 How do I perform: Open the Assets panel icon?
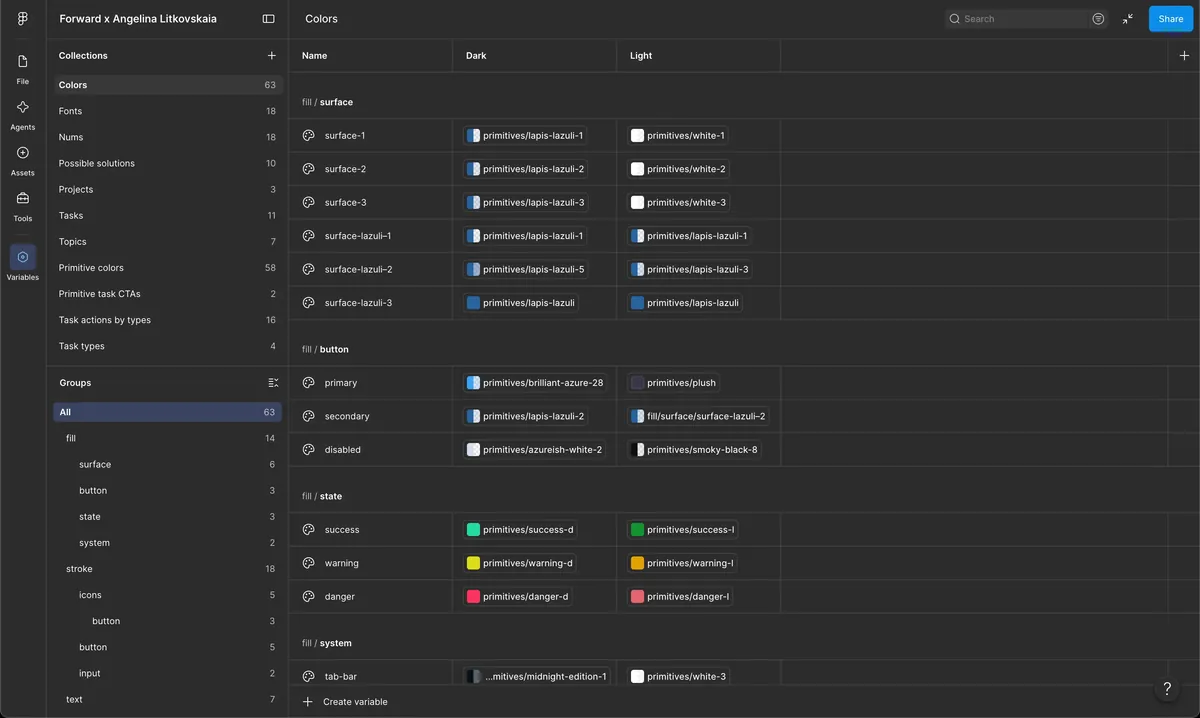22,153
